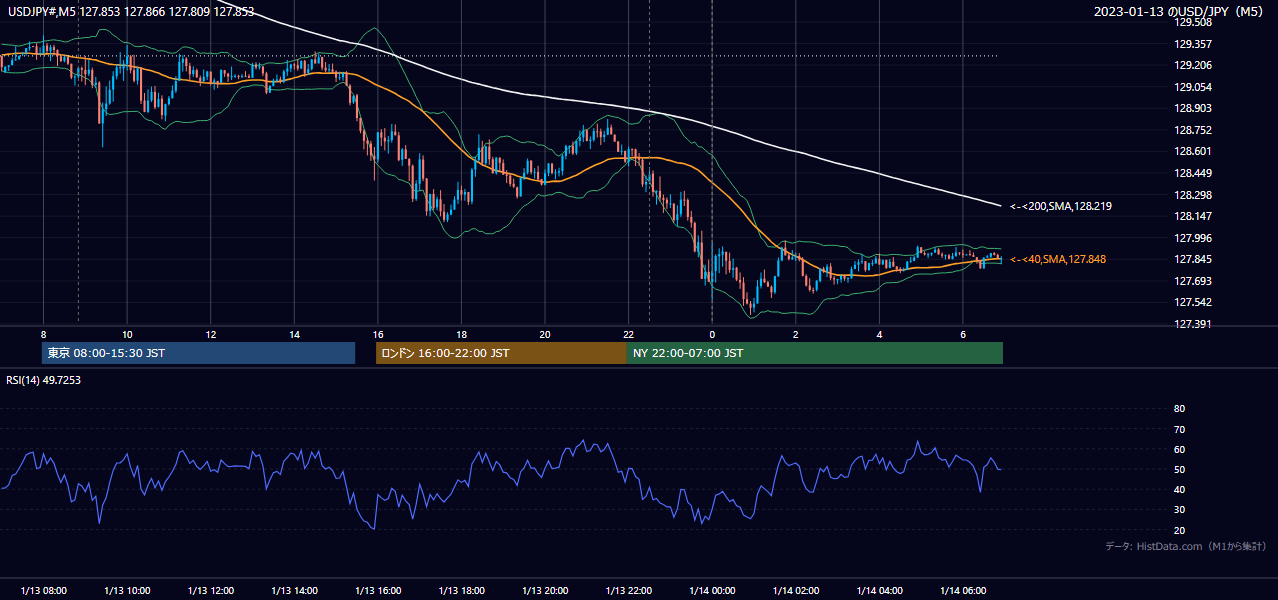Click the 1/13 10:00 date axis label
This screenshot has width=1278, height=600.
point(127,591)
